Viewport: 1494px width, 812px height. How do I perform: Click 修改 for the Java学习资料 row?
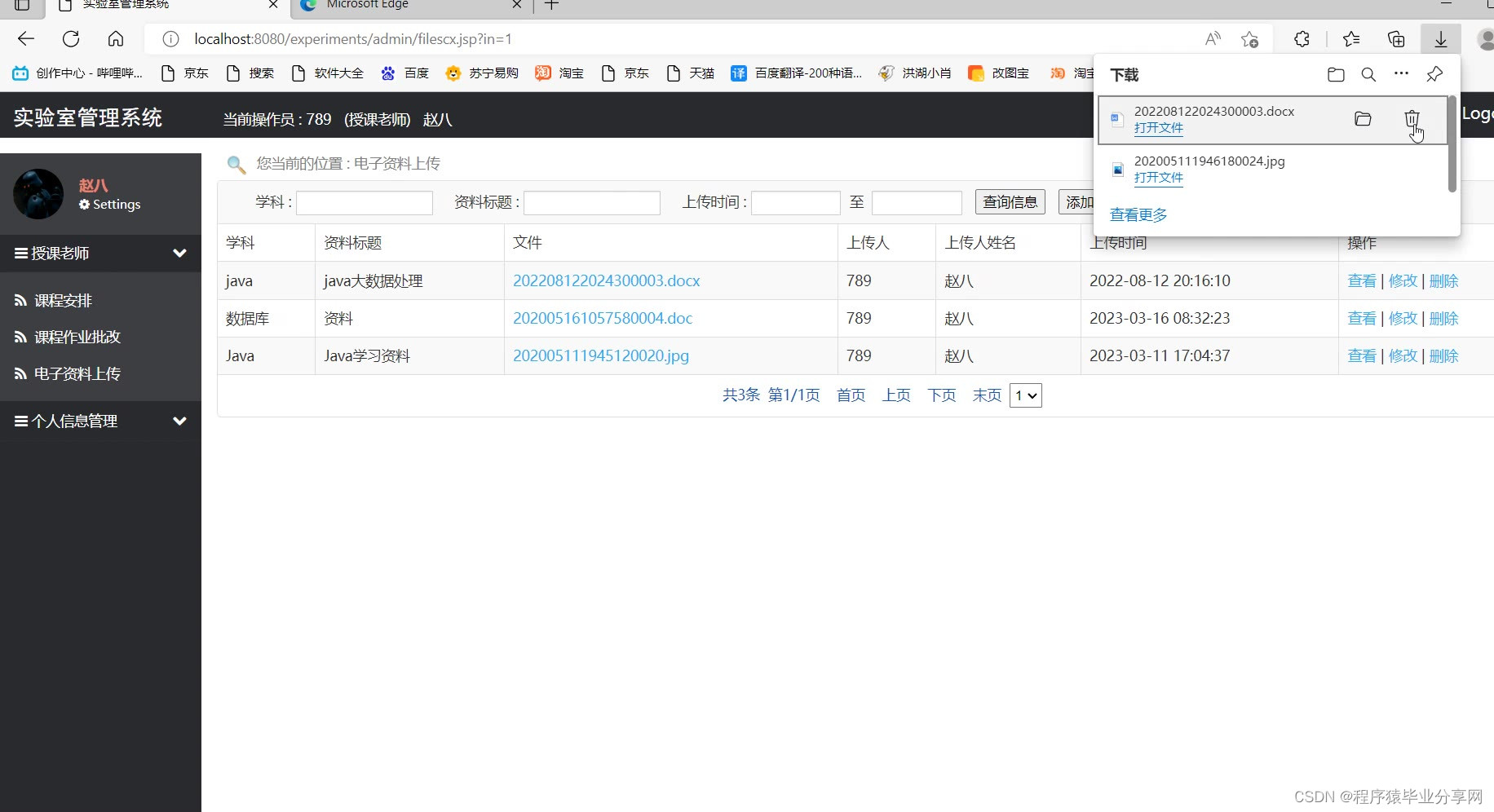tap(1403, 356)
